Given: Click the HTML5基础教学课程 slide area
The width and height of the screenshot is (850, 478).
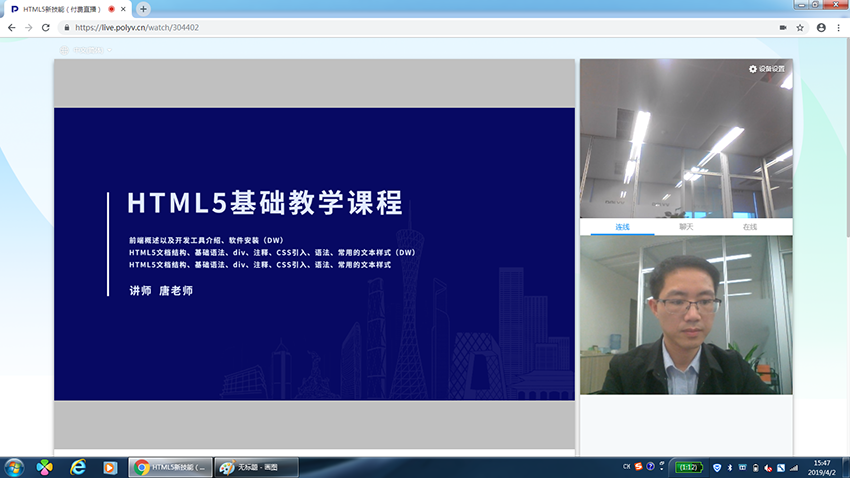Looking at the screenshot, I should 314,254.
